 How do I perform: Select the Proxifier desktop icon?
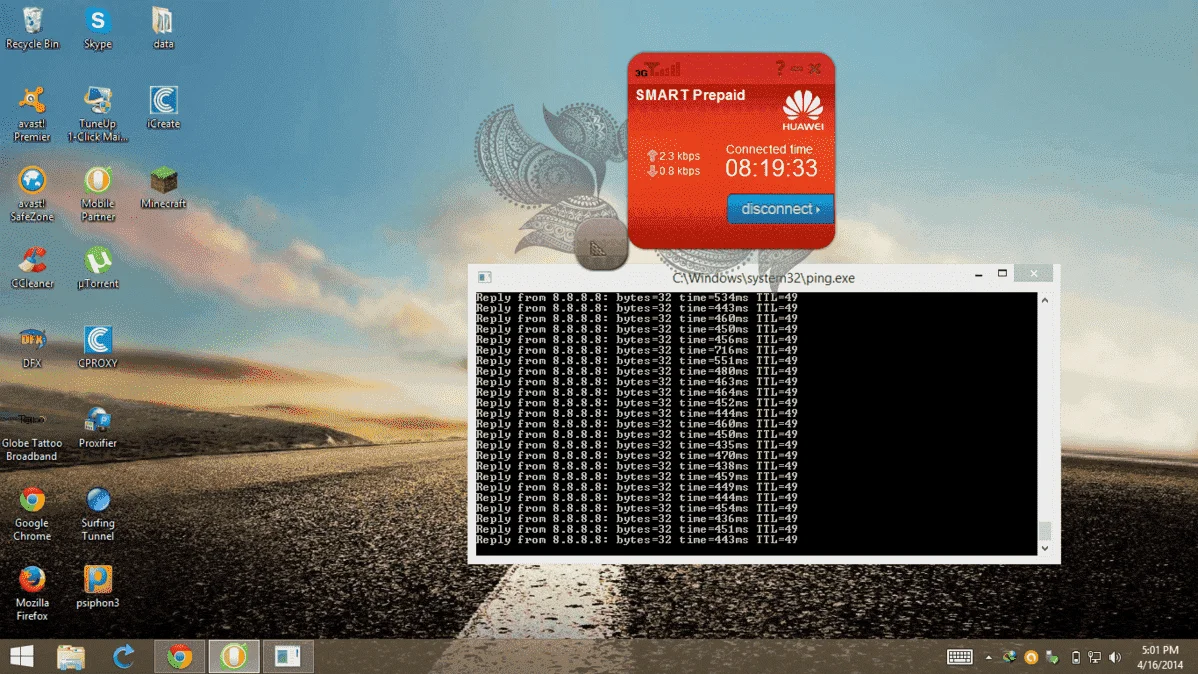point(98,427)
